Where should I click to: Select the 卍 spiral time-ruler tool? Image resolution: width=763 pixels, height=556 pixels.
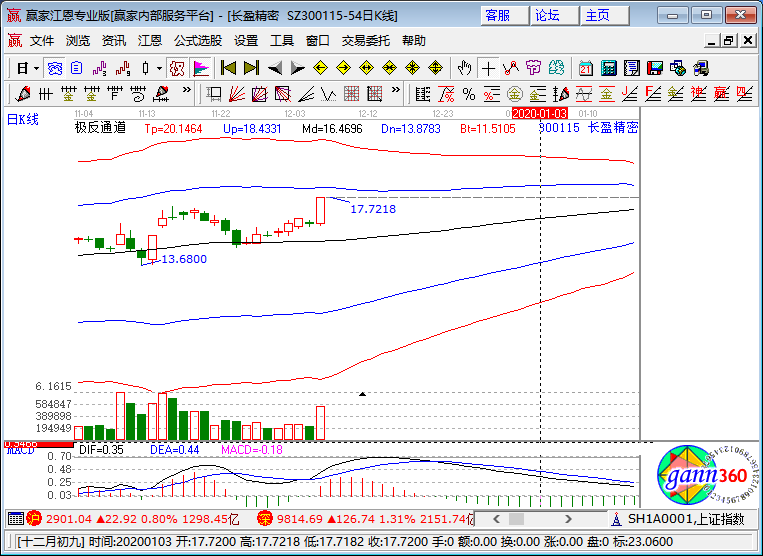(x=138, y=93)
